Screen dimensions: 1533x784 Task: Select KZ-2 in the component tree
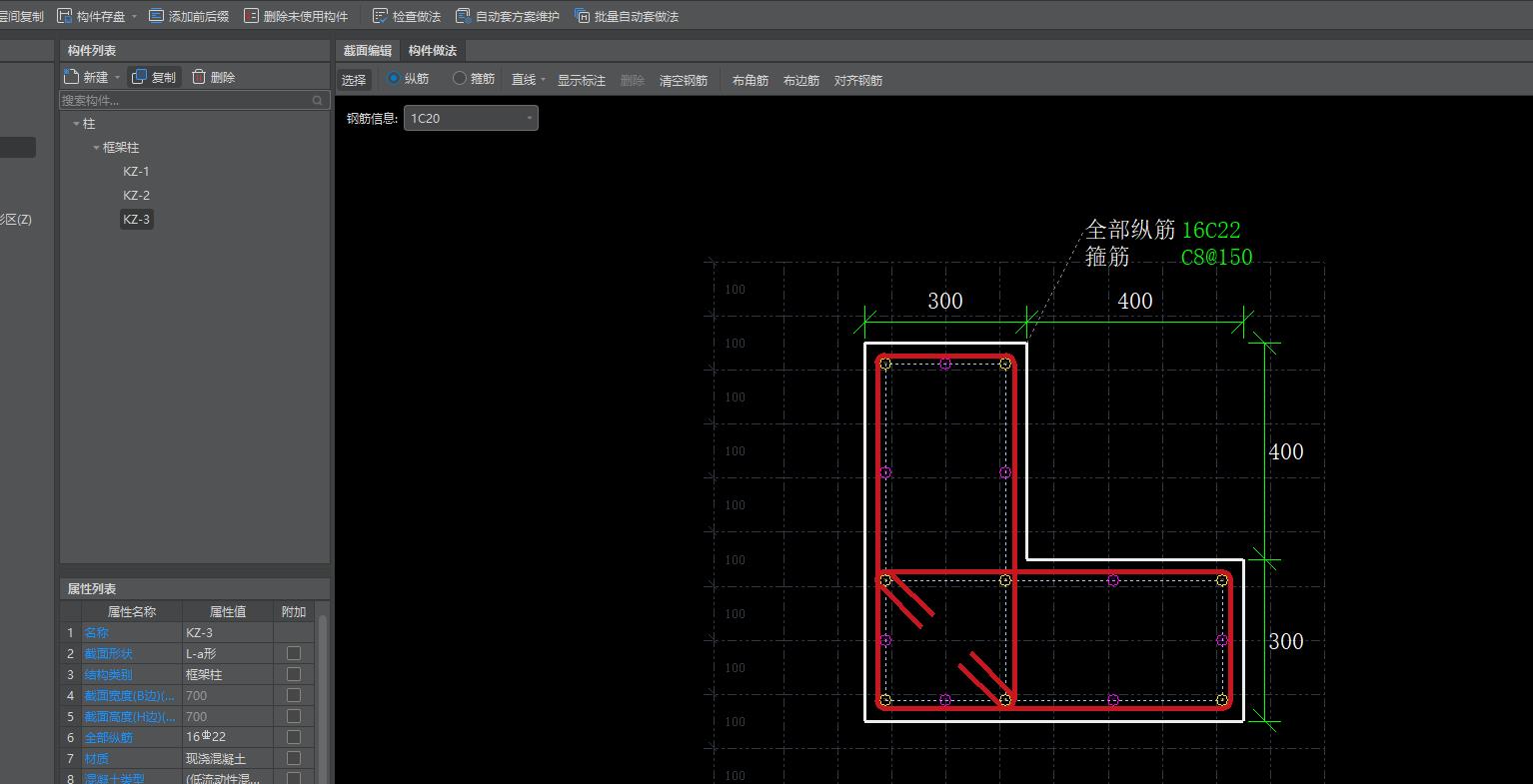[136, 196]
